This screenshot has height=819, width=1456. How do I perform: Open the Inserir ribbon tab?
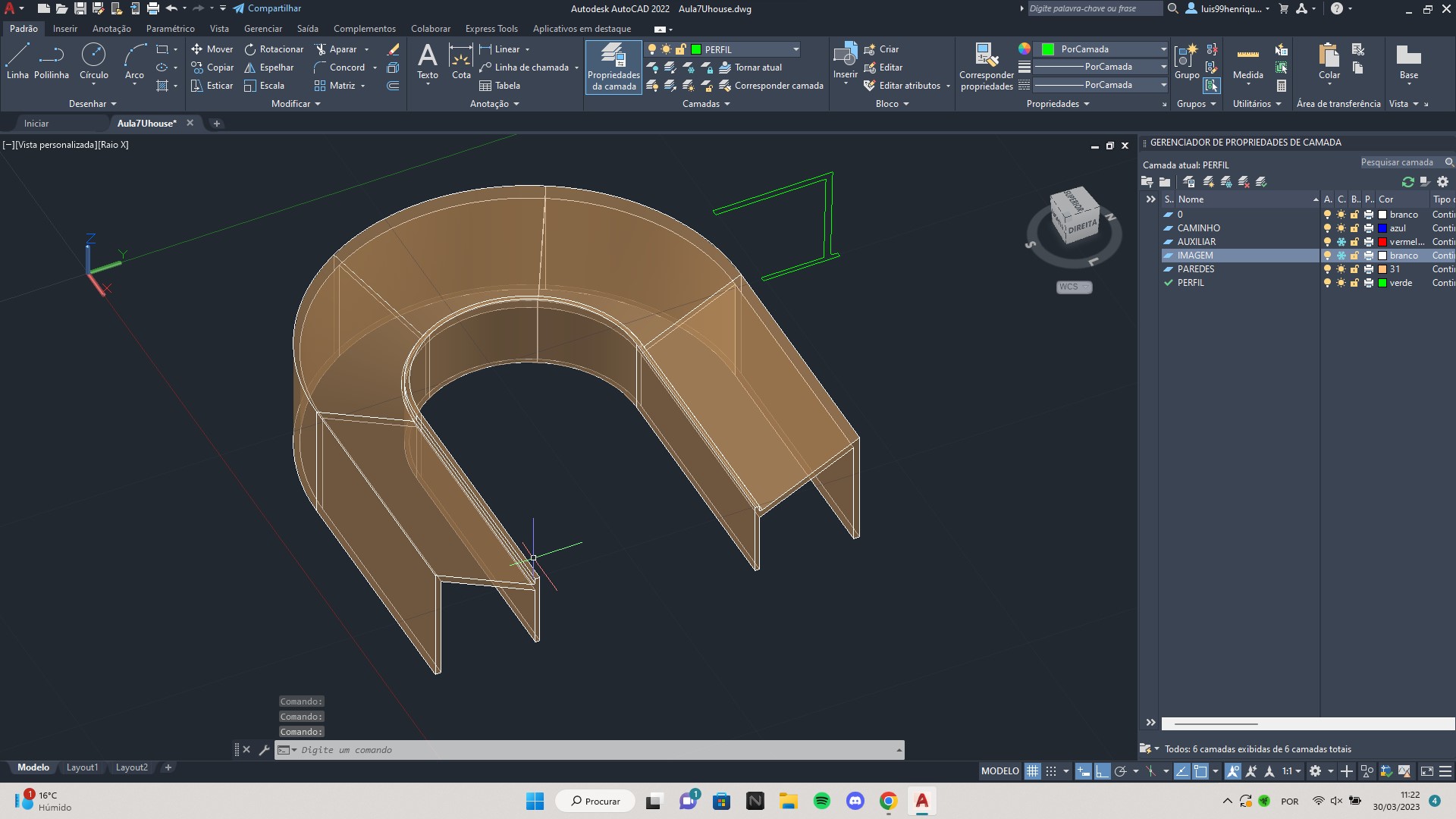(65, 29)
